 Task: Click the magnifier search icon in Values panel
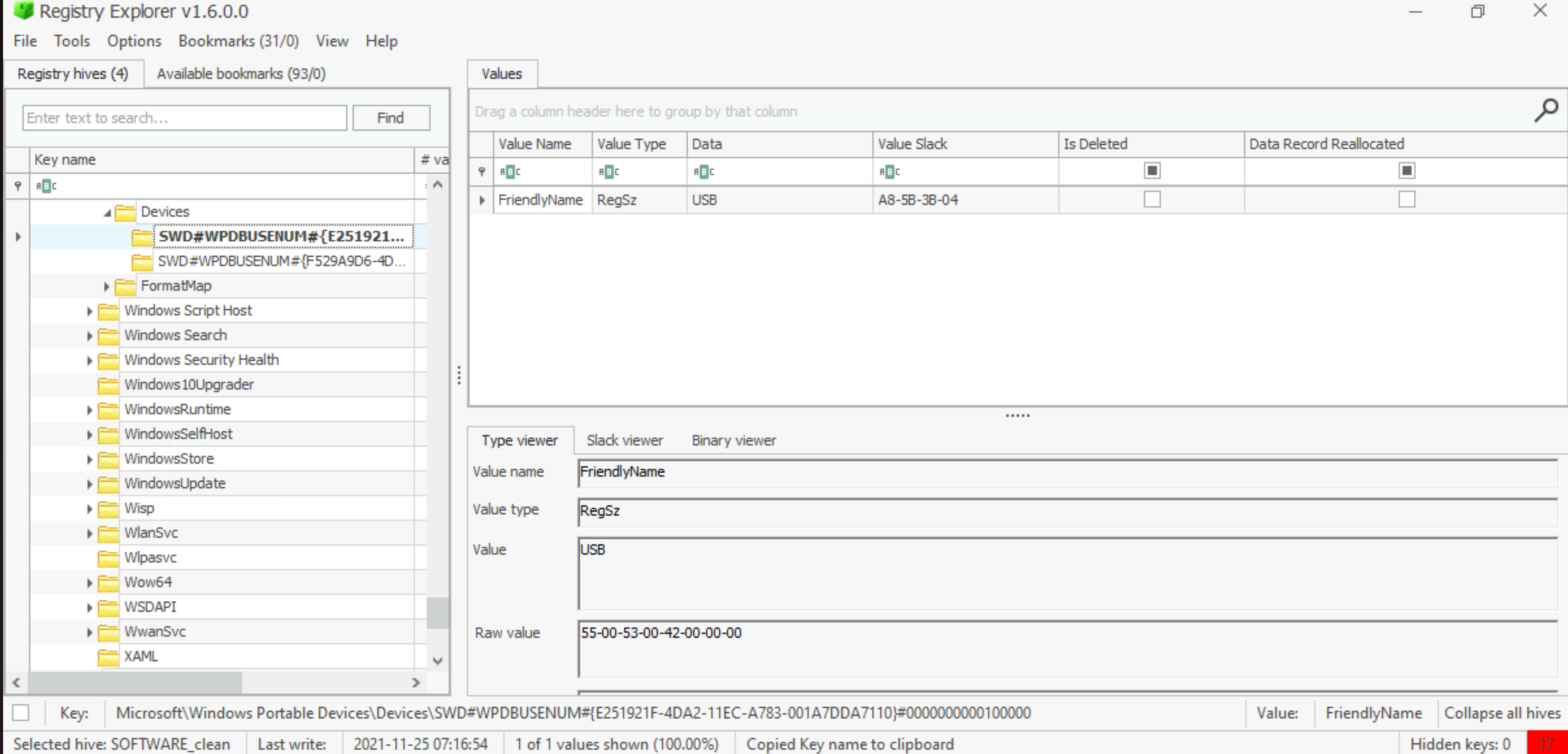pos(1545,111)
